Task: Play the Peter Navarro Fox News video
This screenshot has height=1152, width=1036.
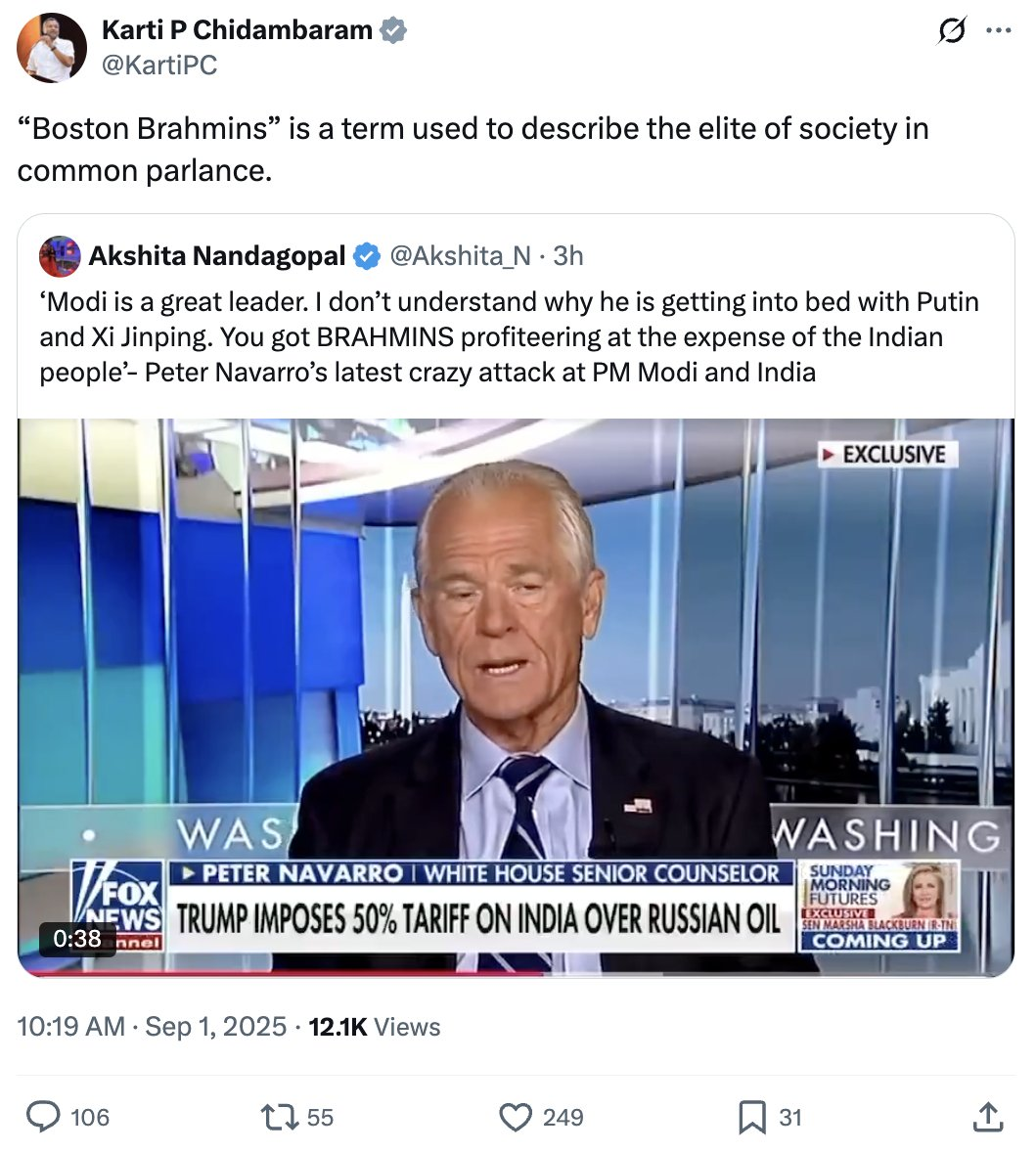Action: [x=516, y=696]
